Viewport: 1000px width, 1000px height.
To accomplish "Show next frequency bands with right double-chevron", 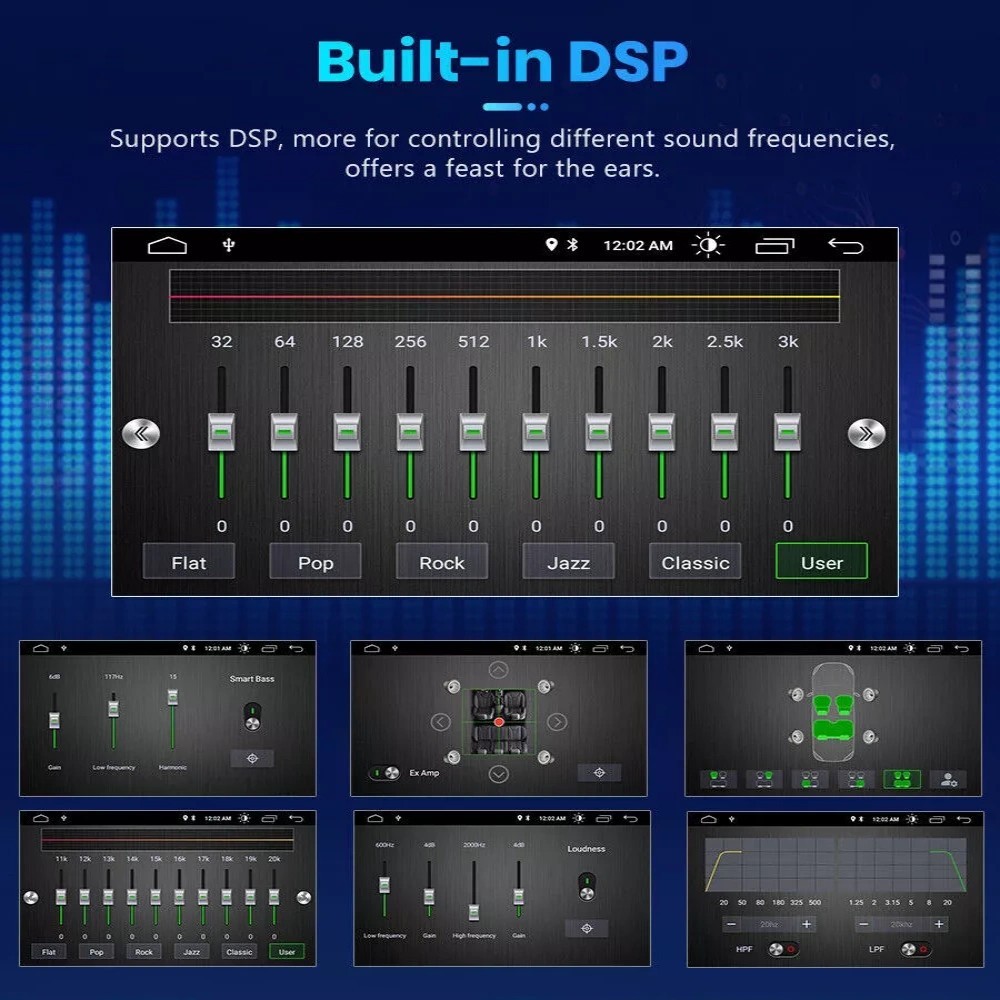I will click(866, 434).
